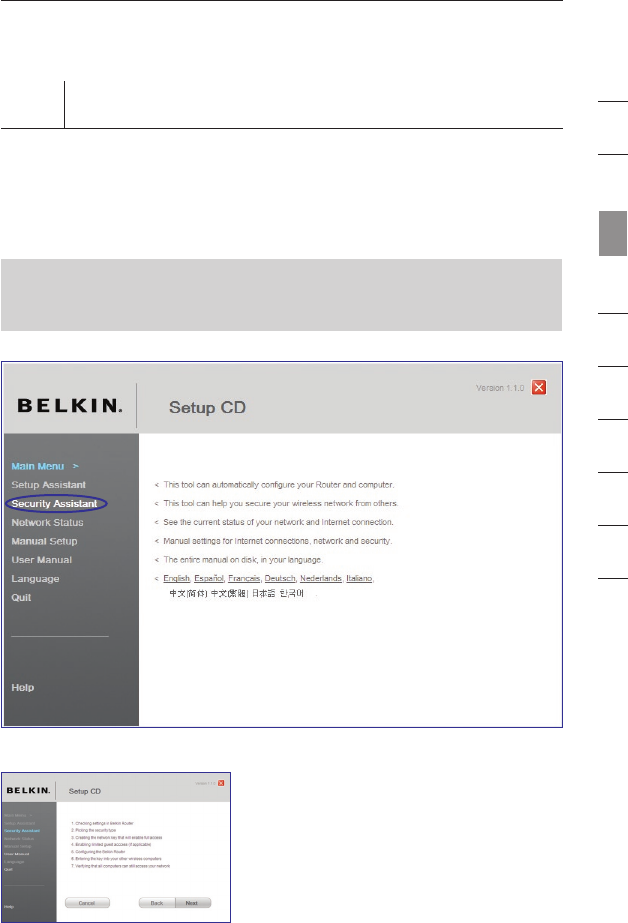Screen dimensions: 628x923
Task: Click step 4 'Enabling limited guest access' line
Action: click(111, 845)
